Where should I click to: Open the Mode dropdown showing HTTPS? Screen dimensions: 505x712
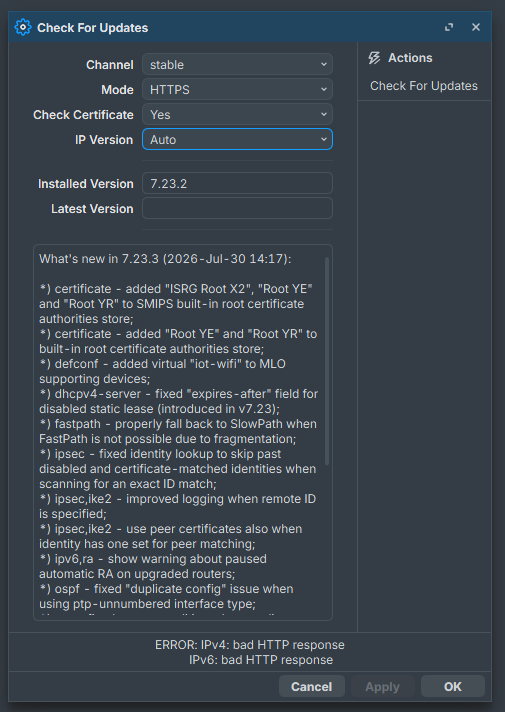[x=238, y=89]
